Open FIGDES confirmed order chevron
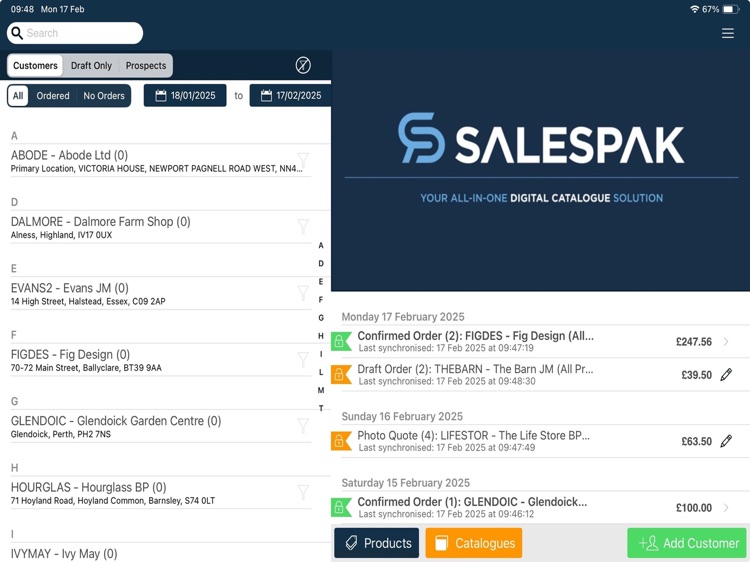Image resolution: width=750 pixels, height=562 pixels. click(x=726, y=342)
